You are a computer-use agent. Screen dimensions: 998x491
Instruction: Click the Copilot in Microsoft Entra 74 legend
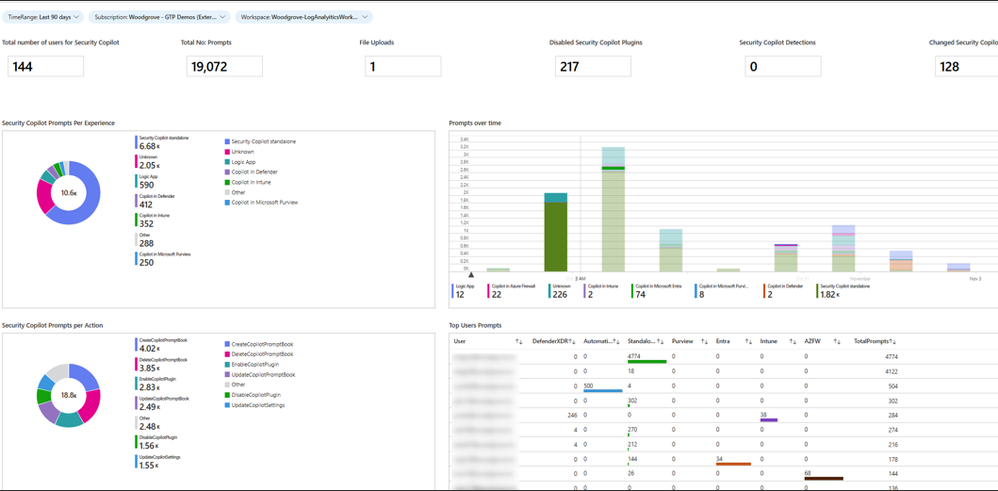[657, 291]
